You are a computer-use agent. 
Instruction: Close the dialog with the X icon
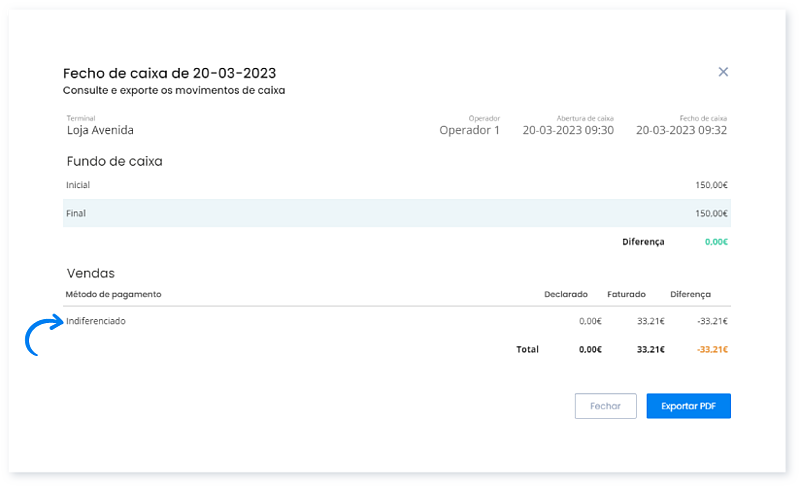click(x=723, y=72)
